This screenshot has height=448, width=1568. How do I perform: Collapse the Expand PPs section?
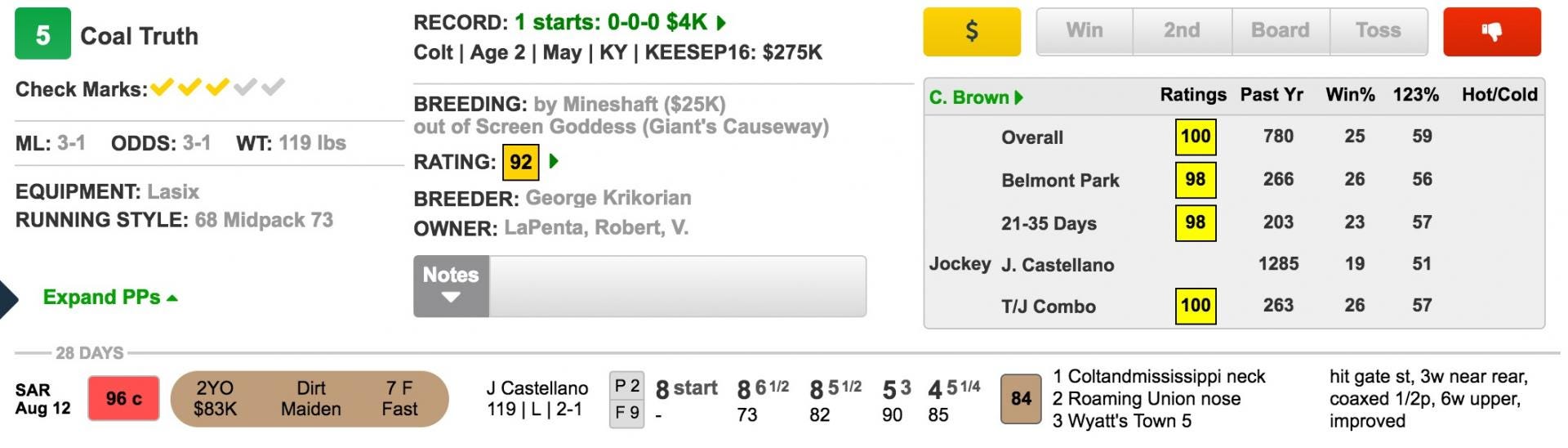coord(110,297)
